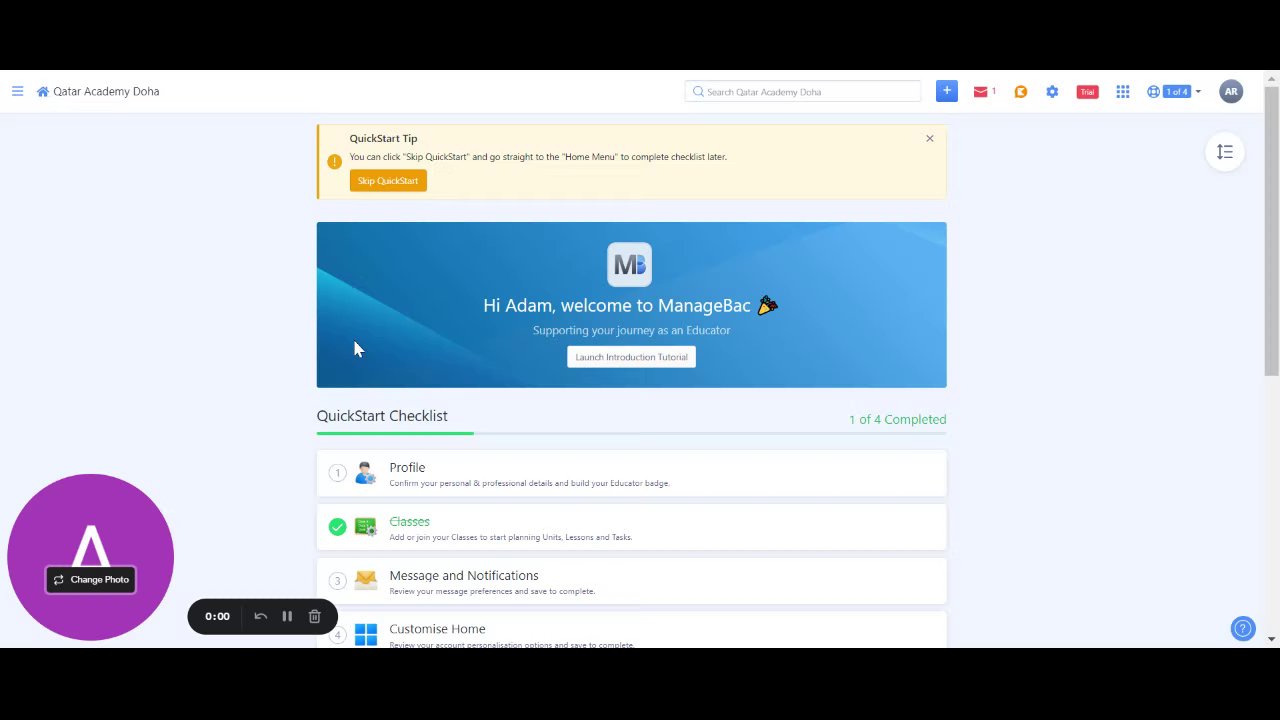Click the Classes chalkboard icon
Image resolution: width=1280 pixels, height=720 pixels.
pyautogui.click(x=365, y=527)
